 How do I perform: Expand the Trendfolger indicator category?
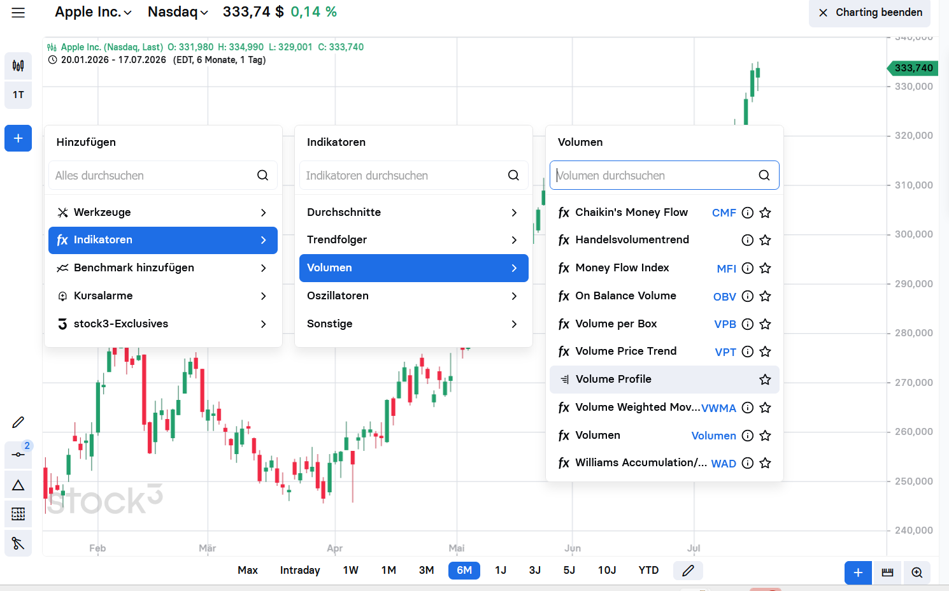(x=414, y=240)
